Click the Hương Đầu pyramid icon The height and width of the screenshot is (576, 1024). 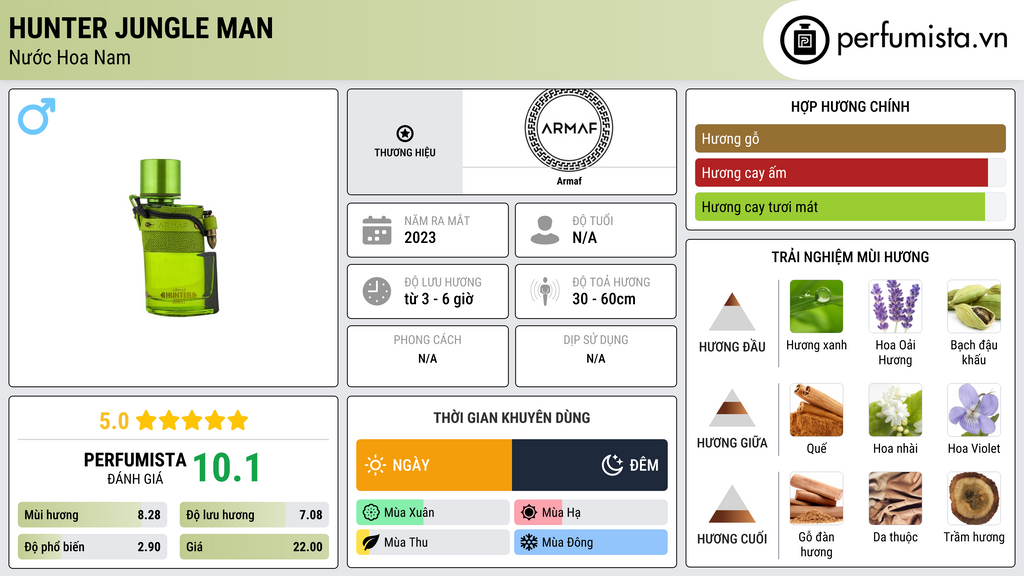click(x=732, y=312)
